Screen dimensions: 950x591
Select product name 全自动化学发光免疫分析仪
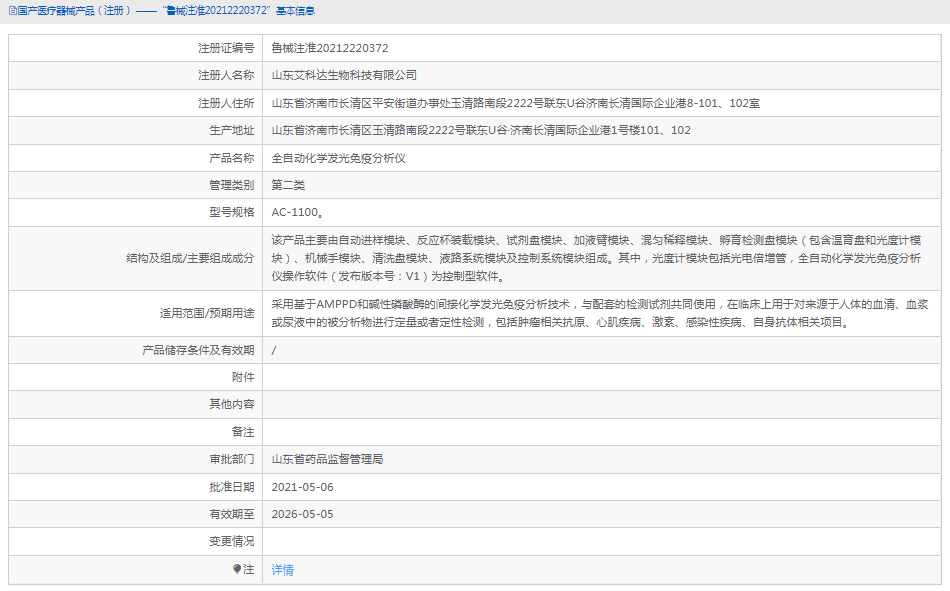point(338,158)
